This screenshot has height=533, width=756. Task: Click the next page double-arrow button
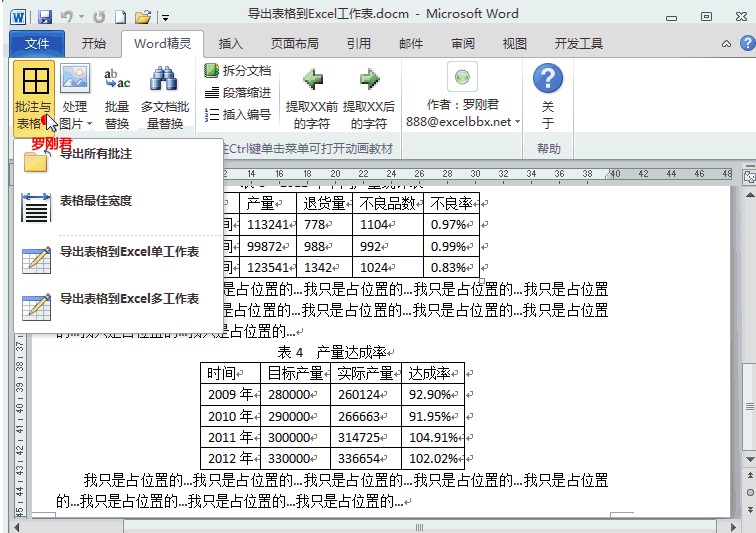pyautogui.click(x=750, y=509)
